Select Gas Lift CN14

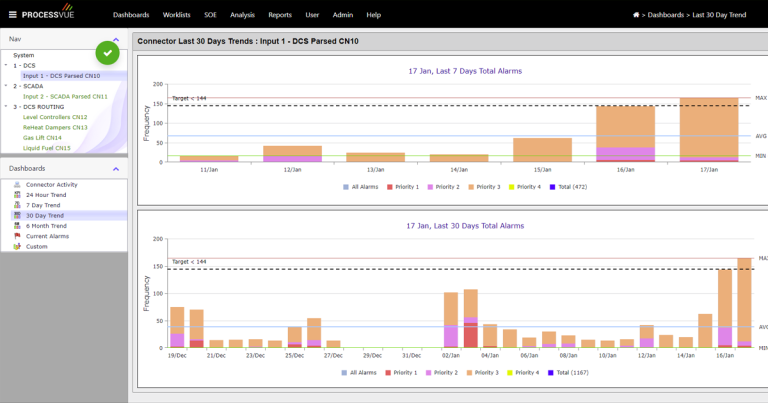tap(42, 138)
